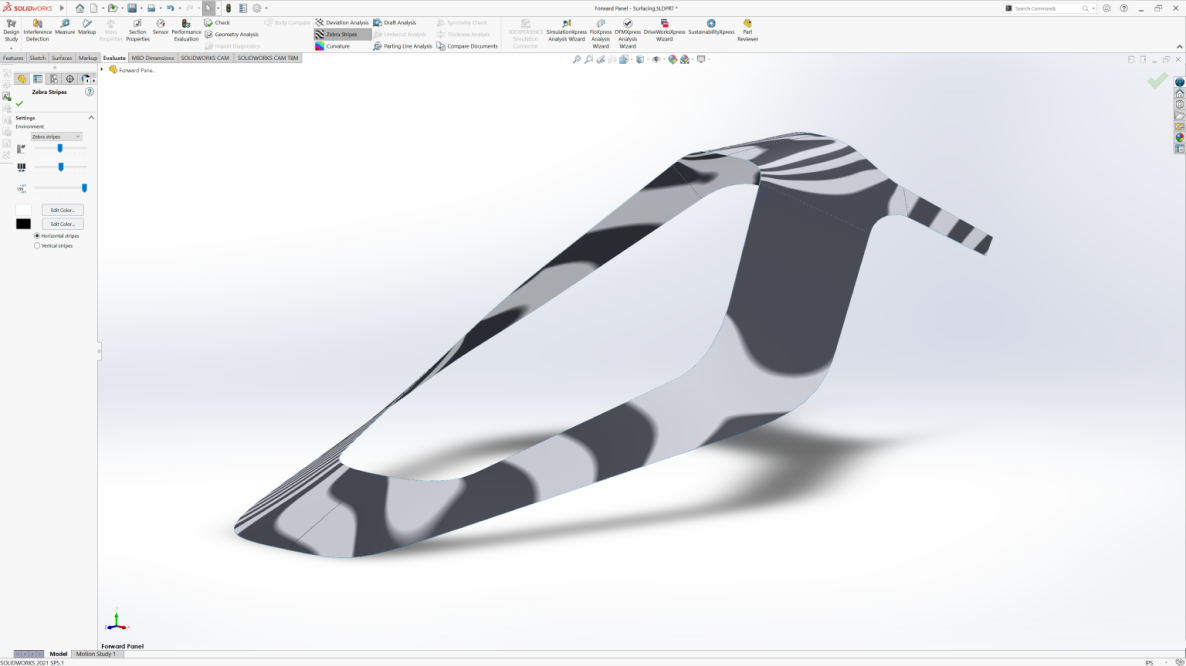Switch to the Markup ribbon tab
This screenshot has height=666, width=1186.
coord(88,57)
